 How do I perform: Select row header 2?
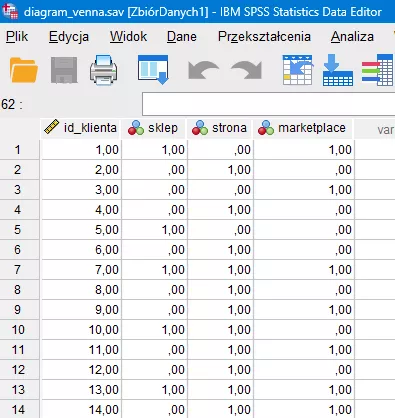19,170
